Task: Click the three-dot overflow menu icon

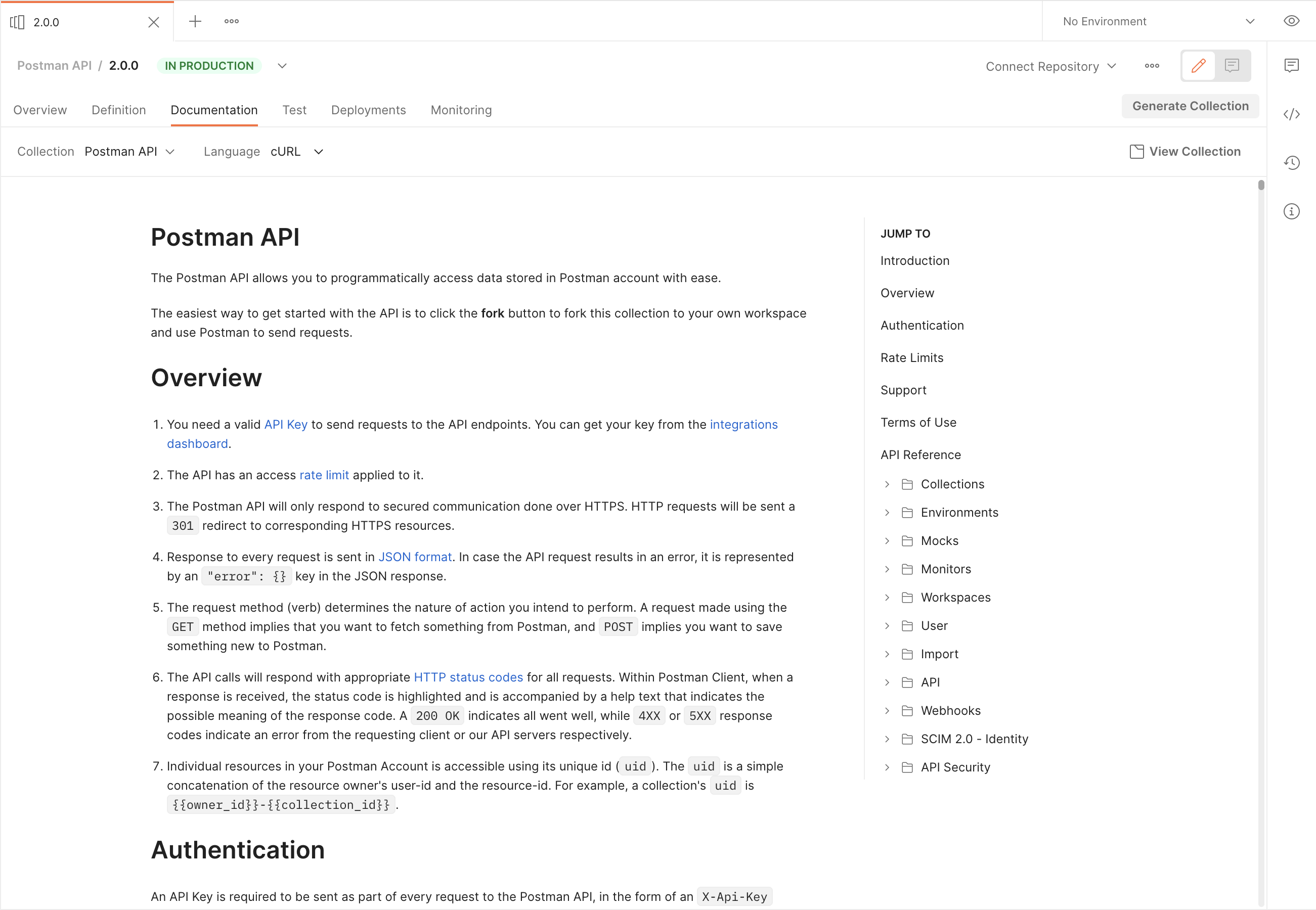Action: click(232, 21)
